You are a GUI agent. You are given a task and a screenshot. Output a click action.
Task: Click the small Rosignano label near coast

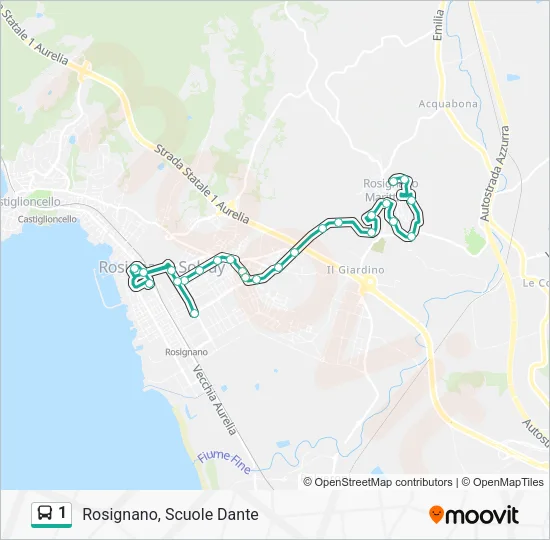[x=186, y=352]
